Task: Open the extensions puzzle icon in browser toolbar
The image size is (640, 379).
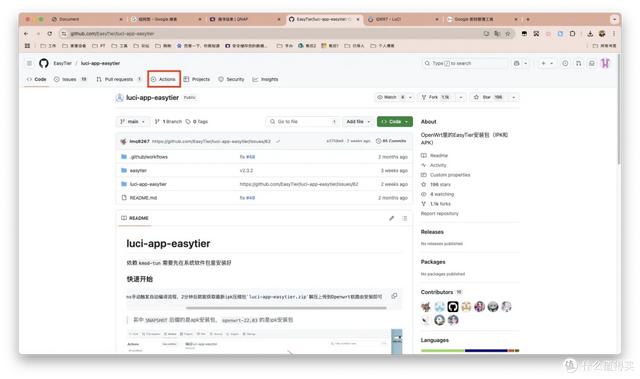Action: (572, 34)
